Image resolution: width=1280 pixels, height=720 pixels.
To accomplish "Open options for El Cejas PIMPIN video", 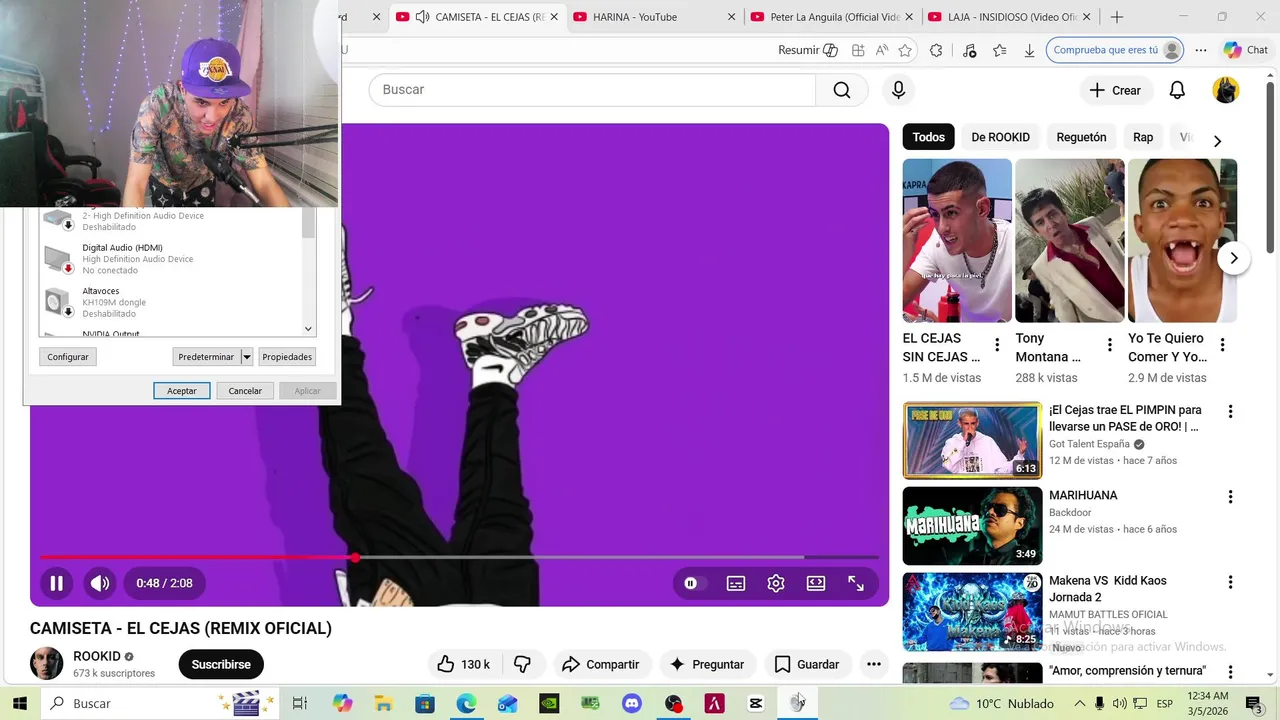I will click(x=1230, y=411).
